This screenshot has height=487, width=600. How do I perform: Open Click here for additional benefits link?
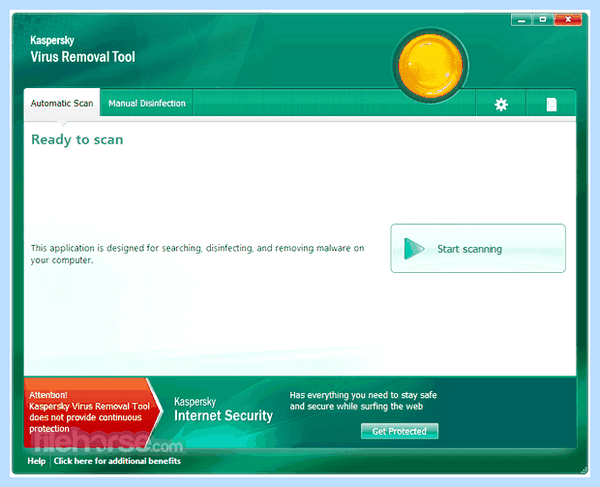click(117, 461)
